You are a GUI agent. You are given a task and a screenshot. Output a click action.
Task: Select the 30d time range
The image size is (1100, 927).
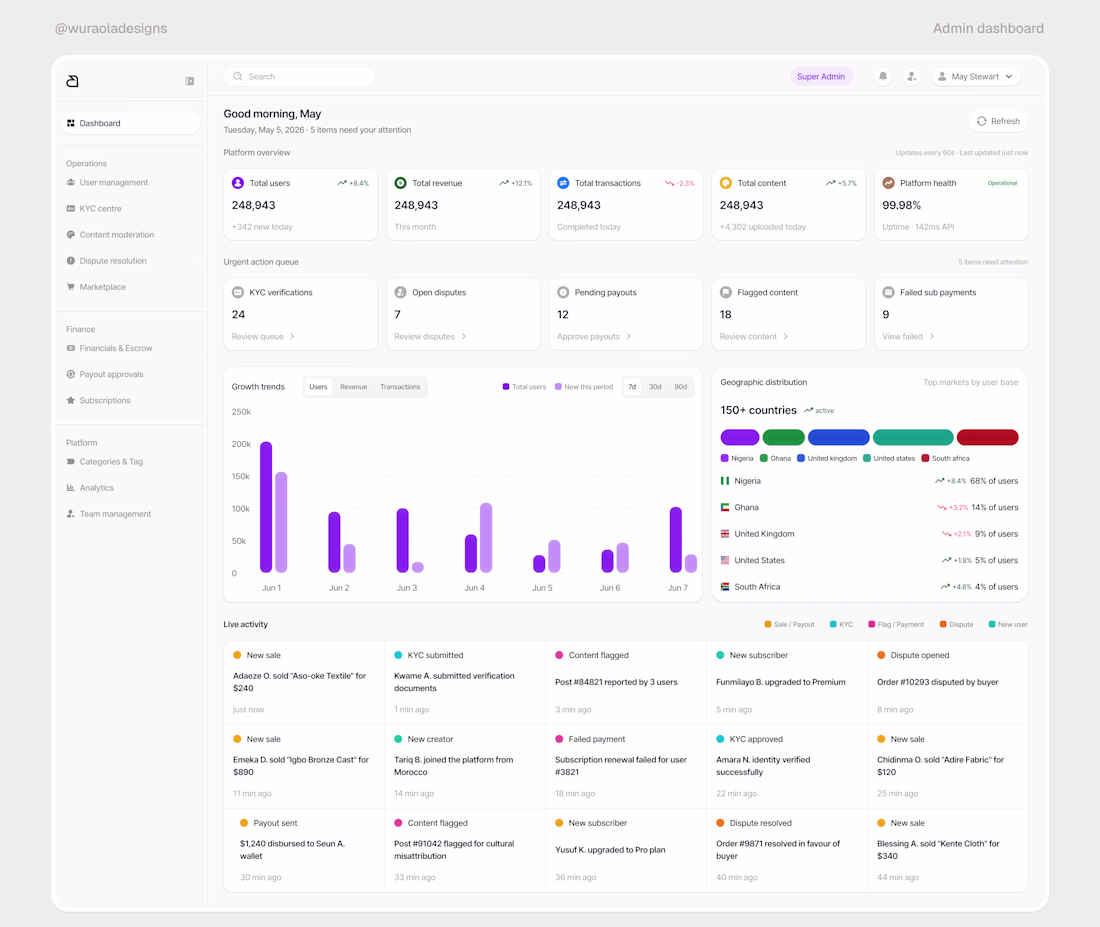coord(655,387)
